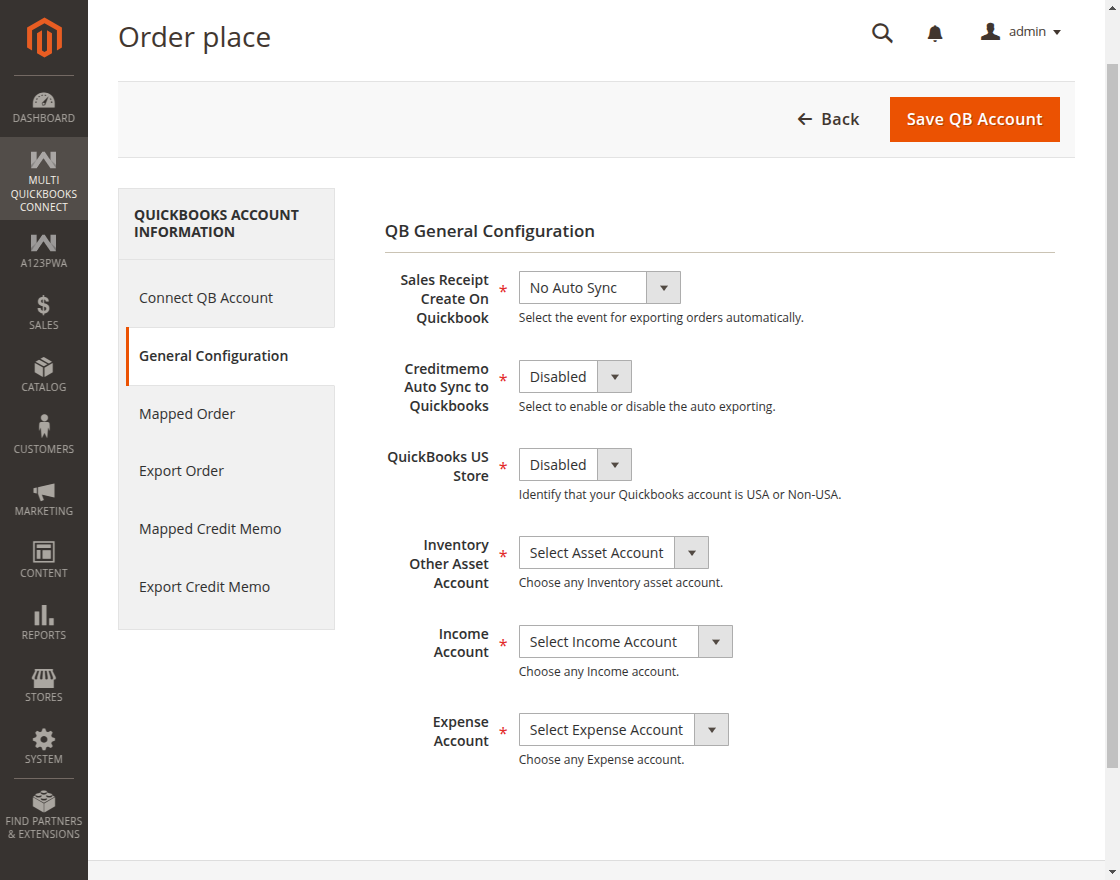Expand Sales Receipt Create On dropdown

599,288
